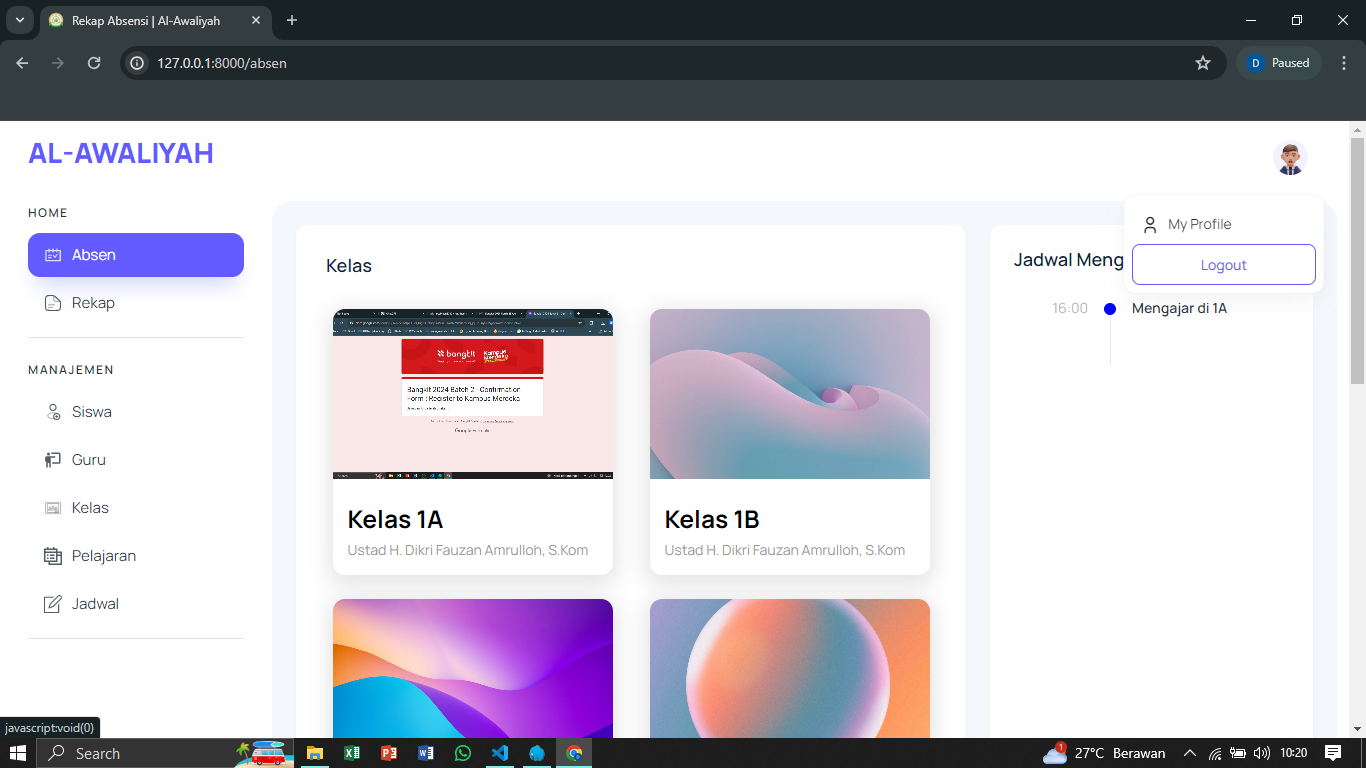
Task: Click the Jadwal edit icon
Action: (53, 604)
